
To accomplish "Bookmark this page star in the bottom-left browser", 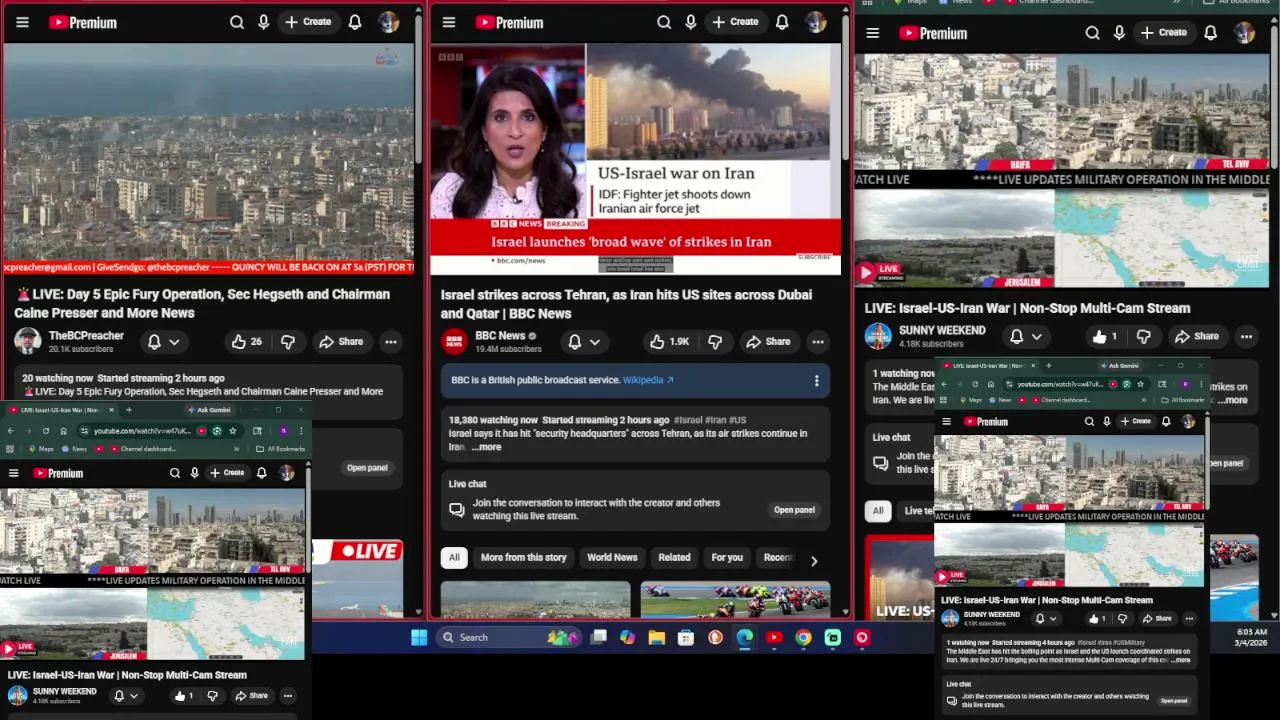I will pyautogui.click(x=232, y=431).
